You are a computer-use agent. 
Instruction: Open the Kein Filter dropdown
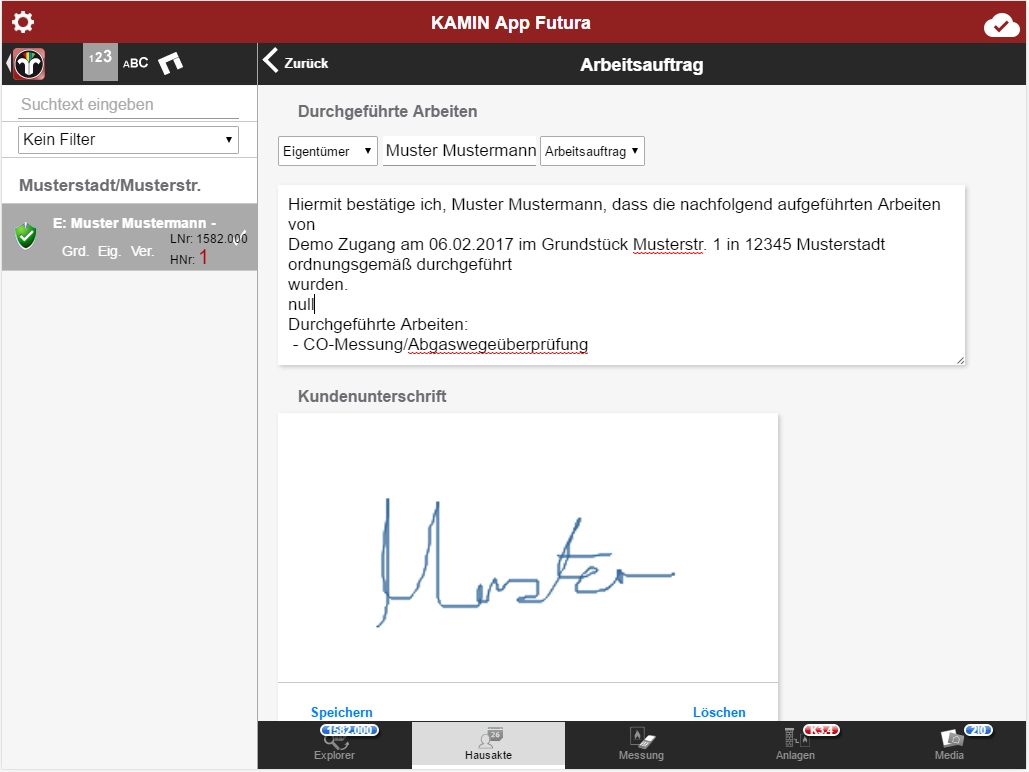click(128, 140)
